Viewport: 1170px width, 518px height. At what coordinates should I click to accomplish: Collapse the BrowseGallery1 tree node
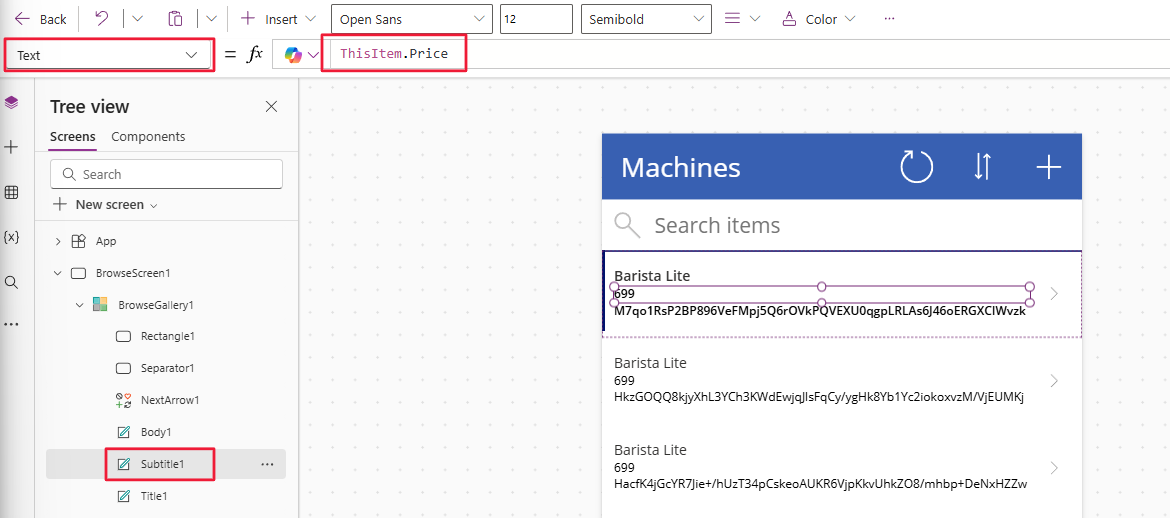(x=79, y=305)
